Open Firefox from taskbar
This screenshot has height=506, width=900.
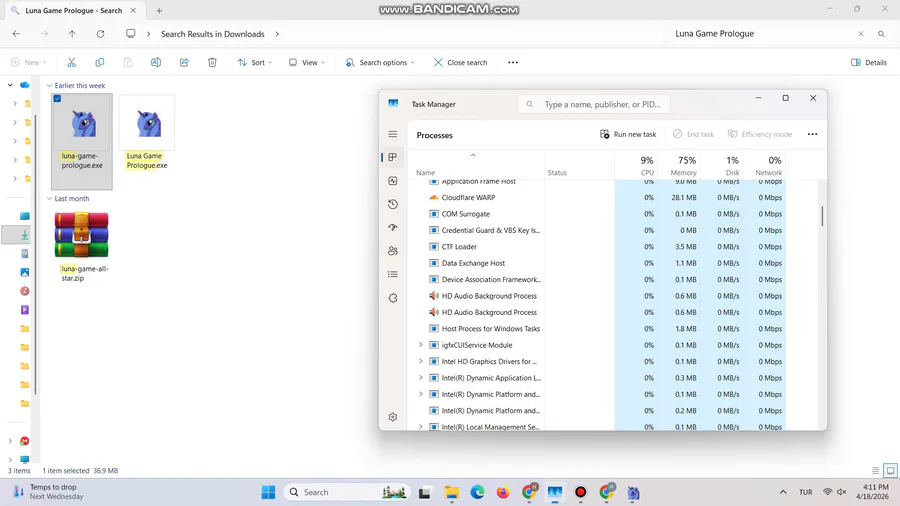pyautogui.click(x=503, y=492)
